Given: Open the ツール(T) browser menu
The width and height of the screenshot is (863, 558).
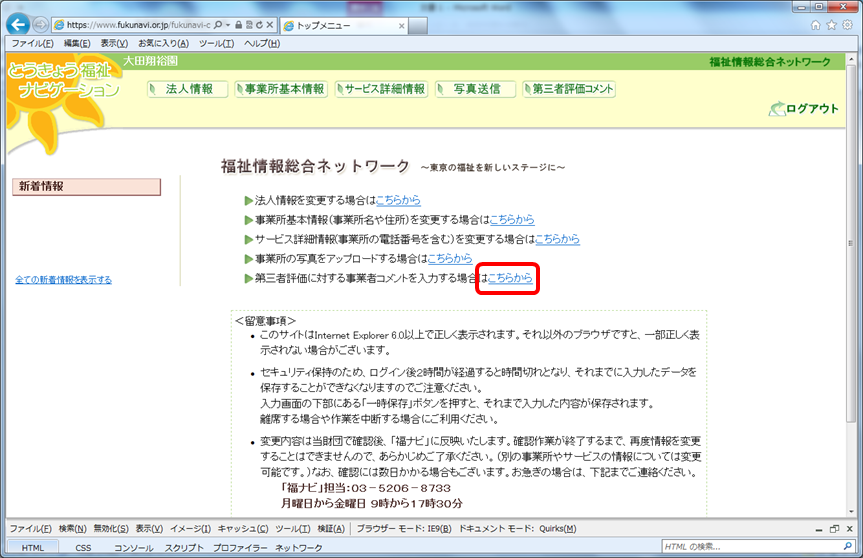Looking at the screenshot, I should [216, 43].
